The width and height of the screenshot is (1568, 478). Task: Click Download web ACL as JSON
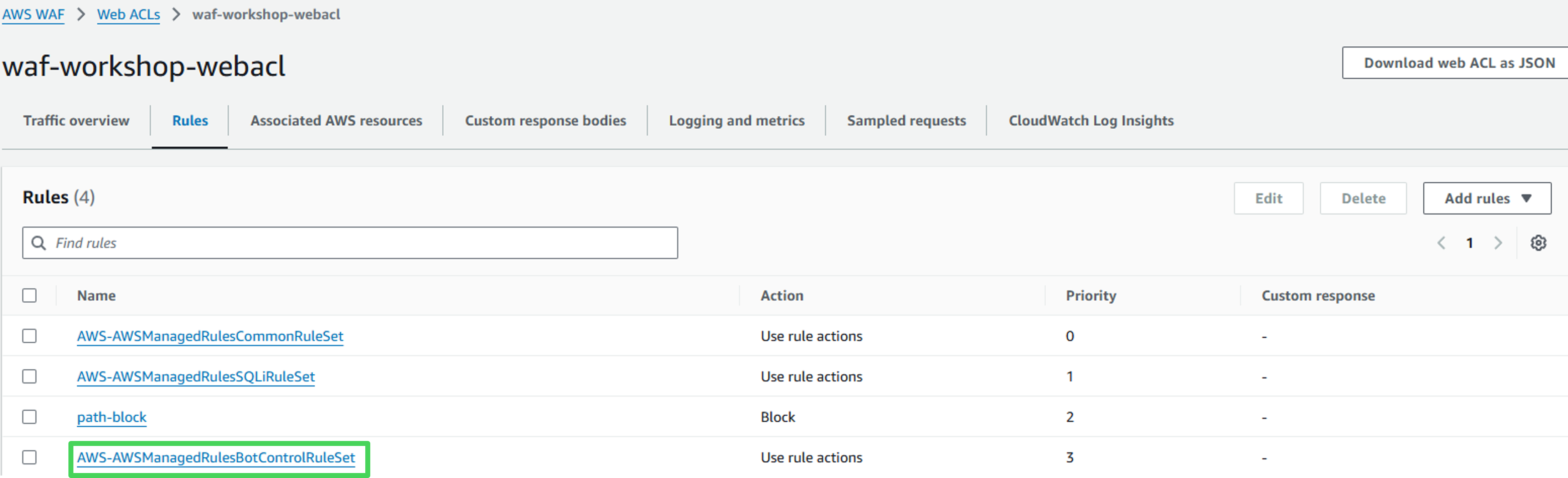click(1459, 63)
